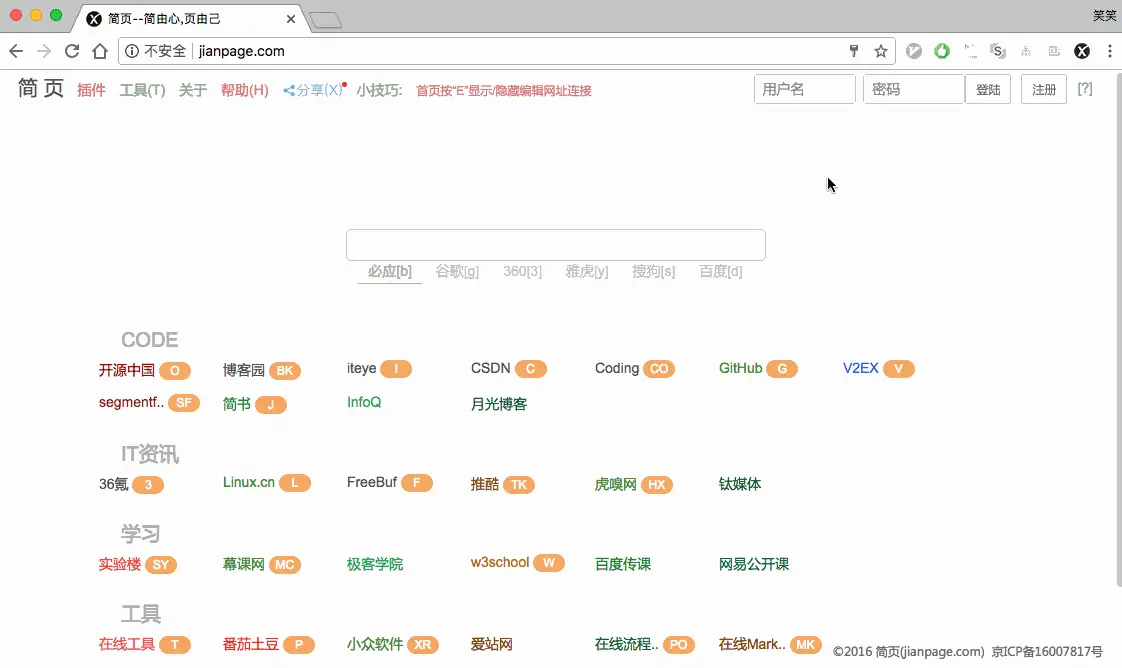Close the 简页 browser tab
1122x668 pixels.
pos(291,19)
